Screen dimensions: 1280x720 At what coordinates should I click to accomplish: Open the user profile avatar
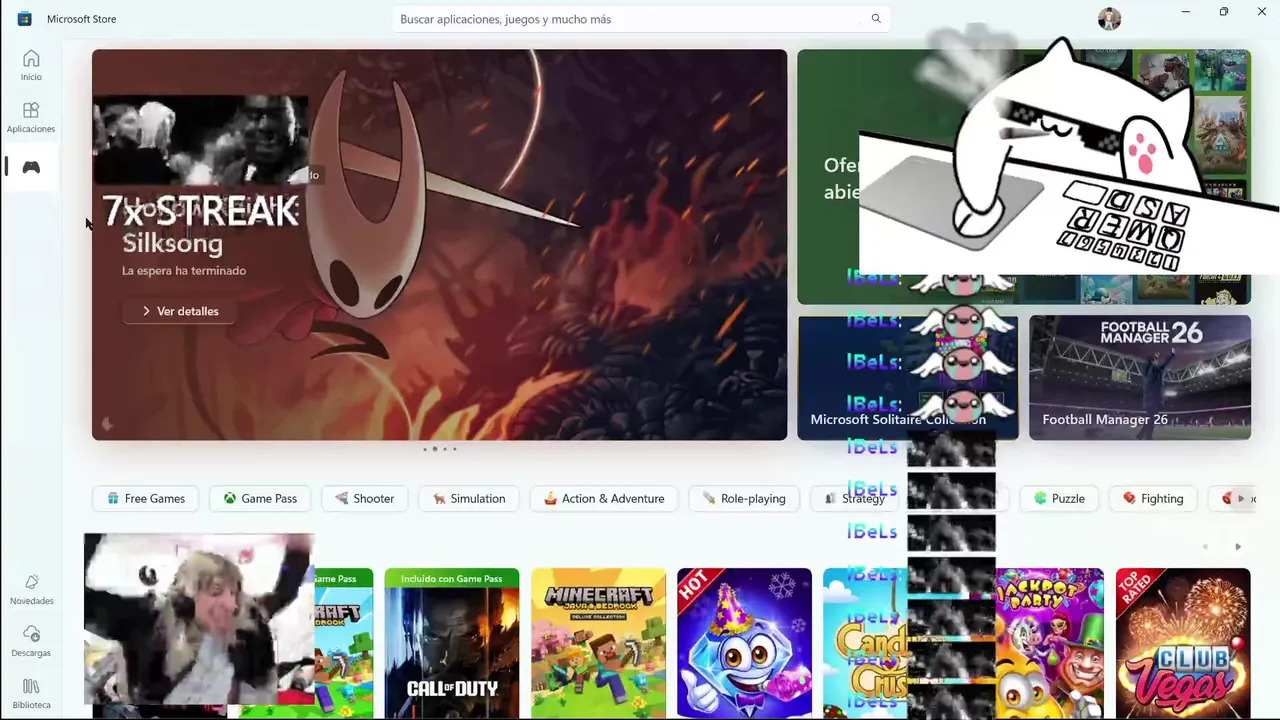tap(1109, 19)
